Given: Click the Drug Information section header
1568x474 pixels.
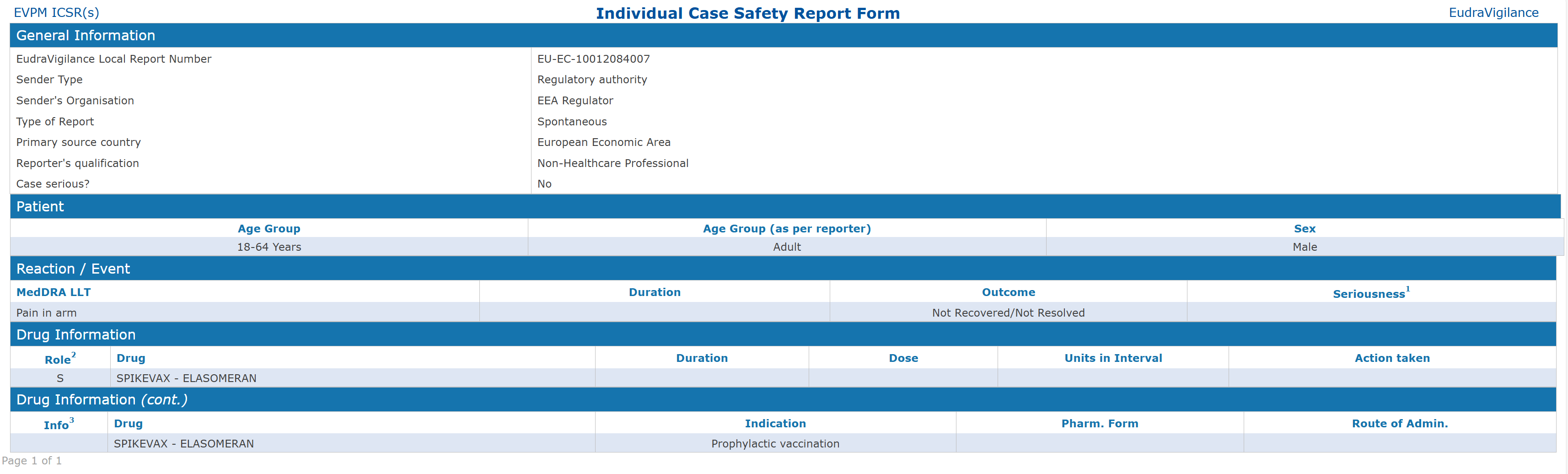Looking at the screenshot, I should coord(784,334).
